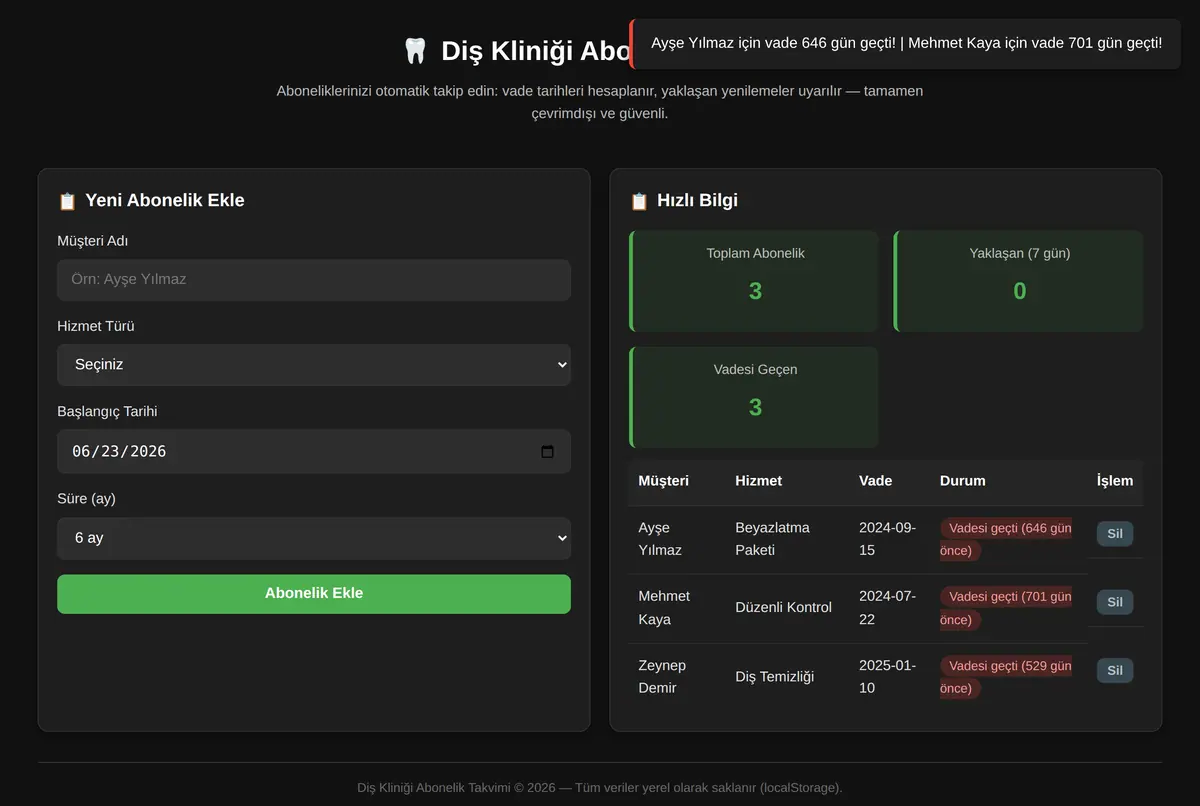The image size is (1200, 806).
Task: Click the Toplam Abonelik stat card
Action: click(754, 281)
